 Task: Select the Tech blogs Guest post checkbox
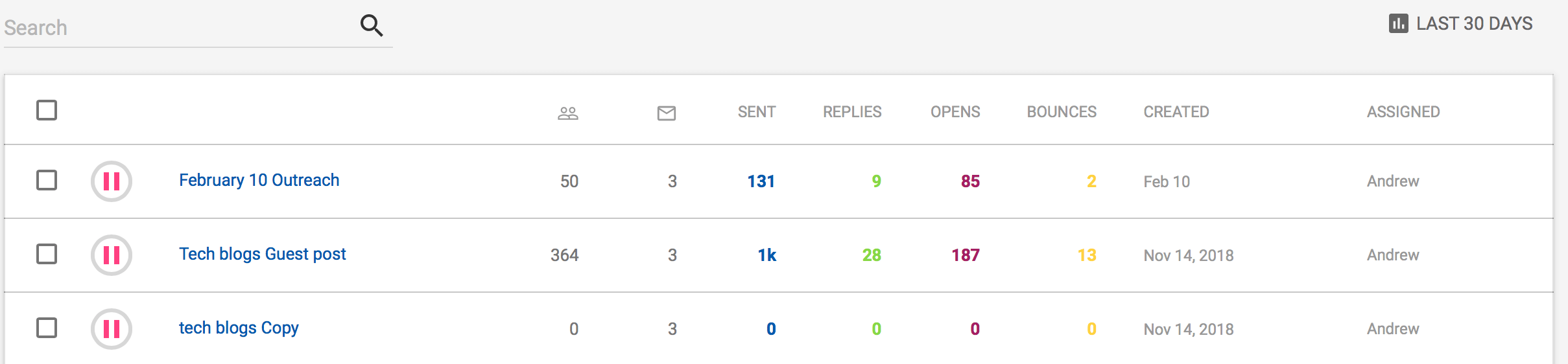tap(47, 254)
